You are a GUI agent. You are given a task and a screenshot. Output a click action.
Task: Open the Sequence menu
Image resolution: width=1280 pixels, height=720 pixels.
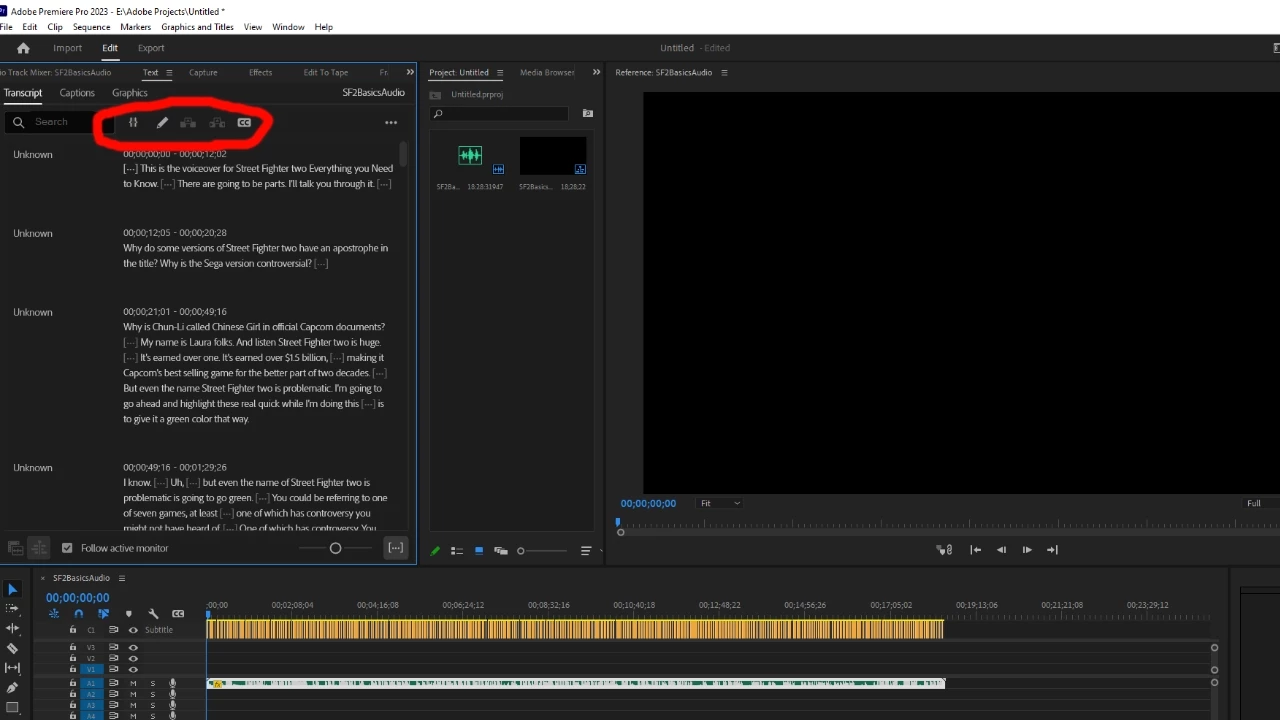[92, 27]
